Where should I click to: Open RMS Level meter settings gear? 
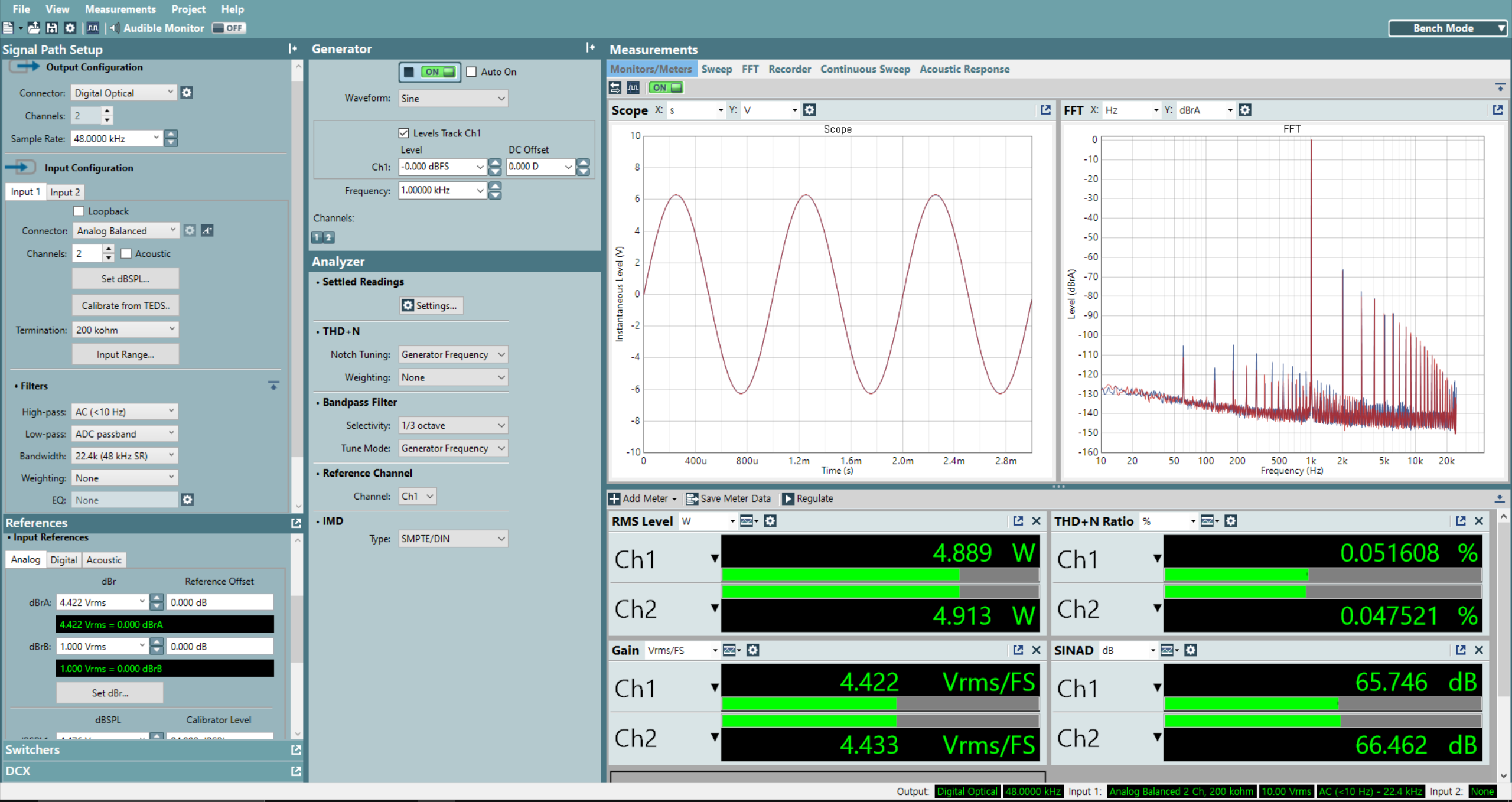[770, 521]
